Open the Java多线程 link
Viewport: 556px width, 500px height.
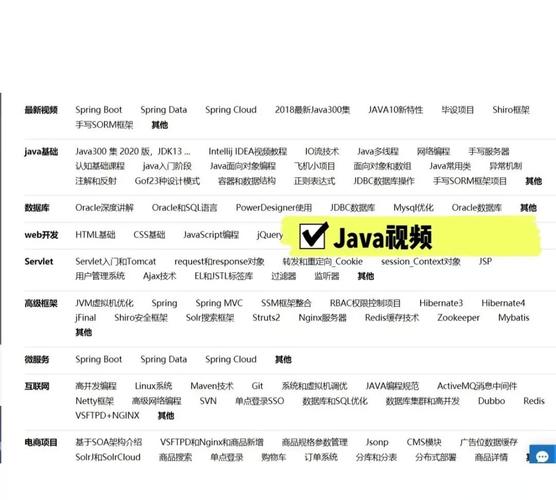378,152
